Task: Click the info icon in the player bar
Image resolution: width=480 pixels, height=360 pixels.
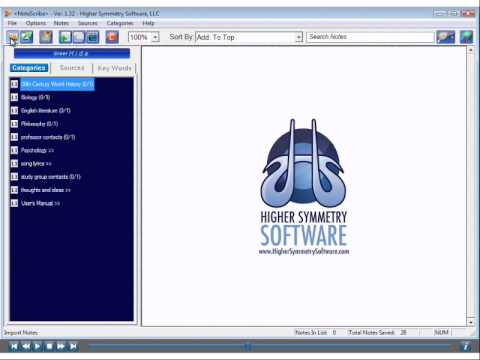Action: click(466, 346)
